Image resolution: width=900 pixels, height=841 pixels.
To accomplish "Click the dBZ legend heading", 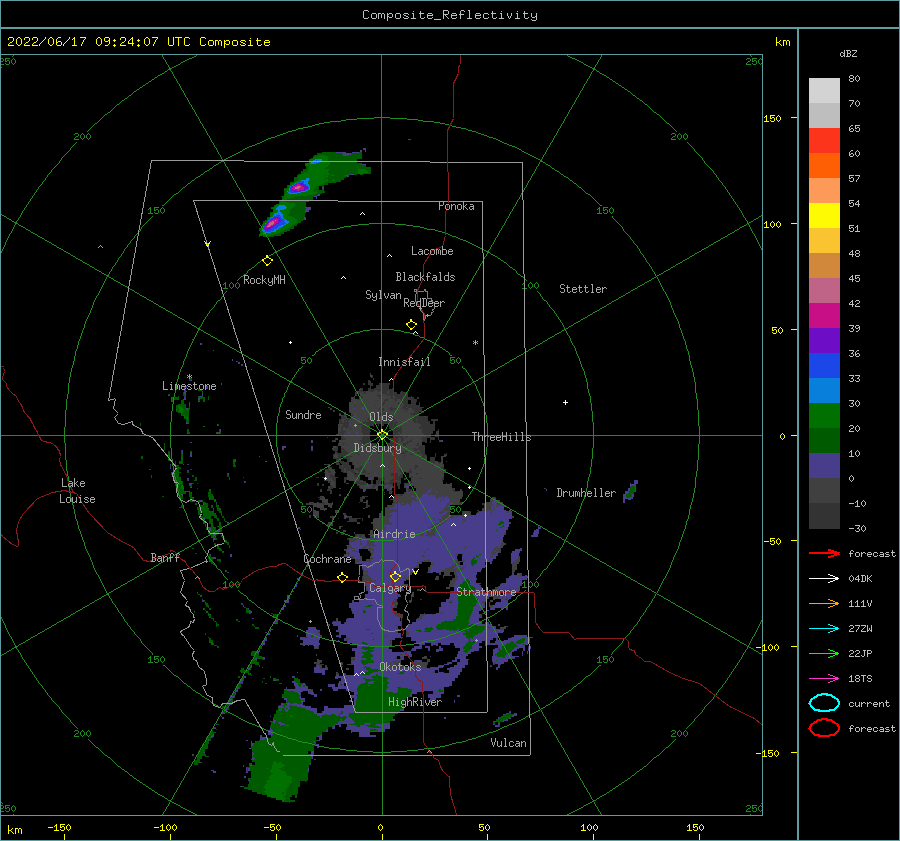I will point(848,54).
